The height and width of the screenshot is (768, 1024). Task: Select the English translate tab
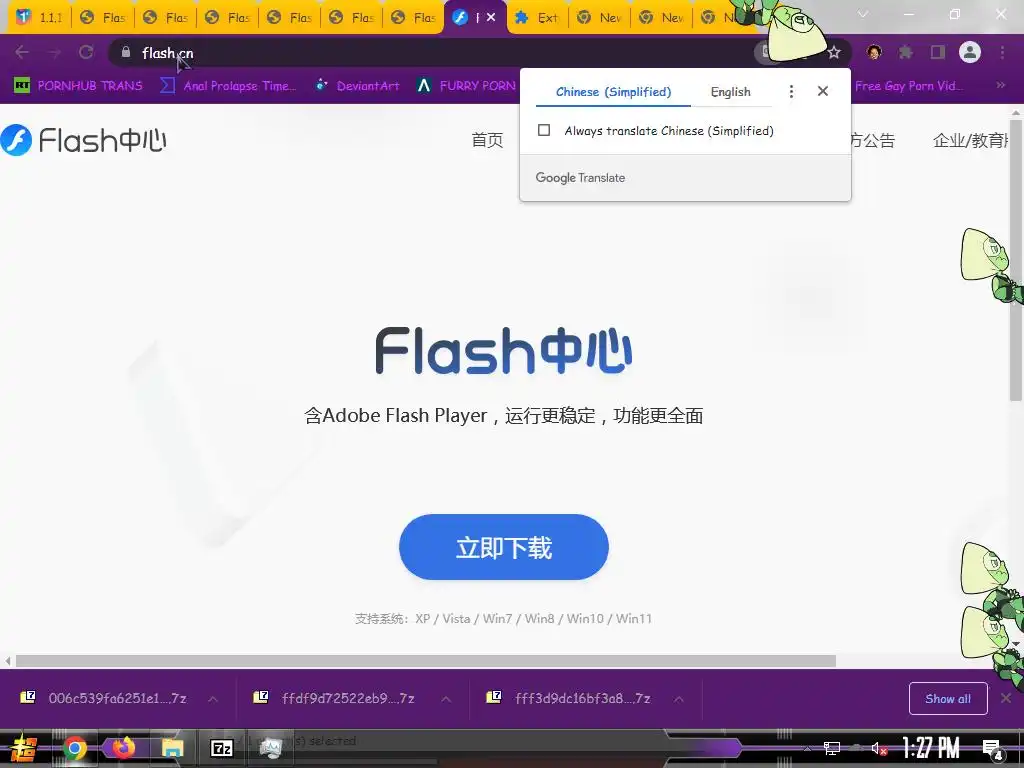pyautogui.click(x=730, y=92)
